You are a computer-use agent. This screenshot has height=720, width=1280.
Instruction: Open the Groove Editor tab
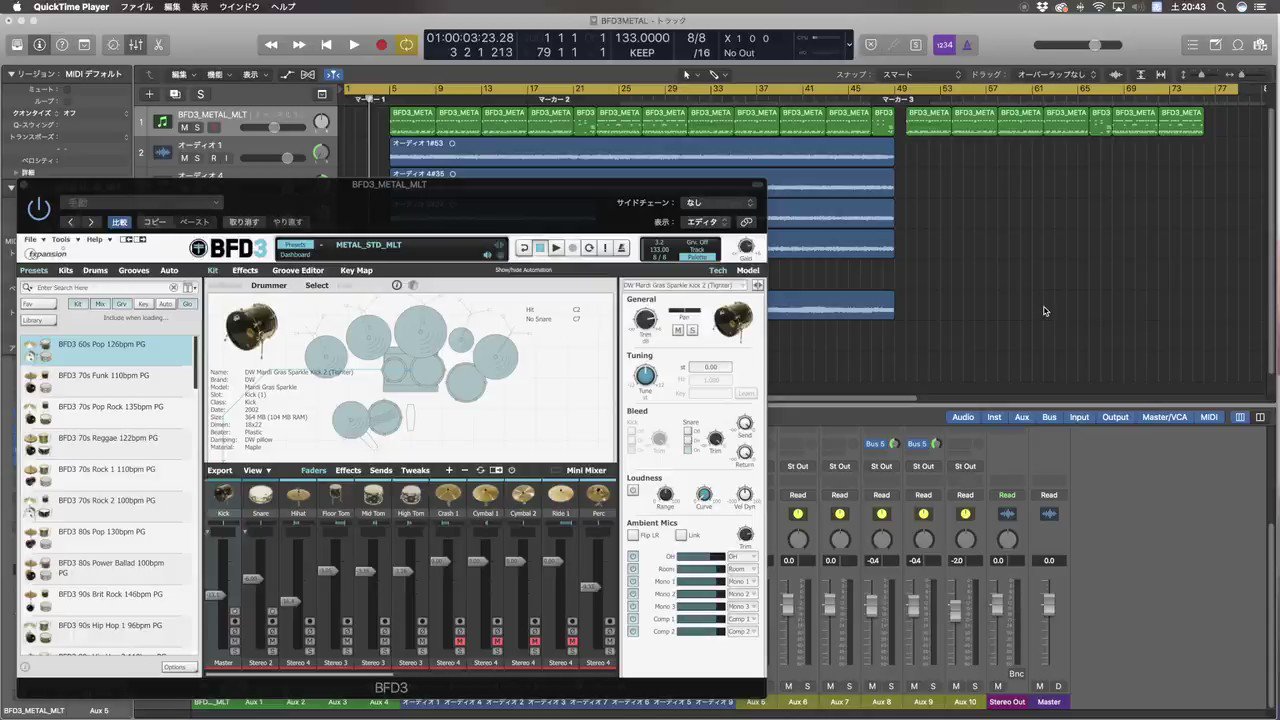point(298,270)
